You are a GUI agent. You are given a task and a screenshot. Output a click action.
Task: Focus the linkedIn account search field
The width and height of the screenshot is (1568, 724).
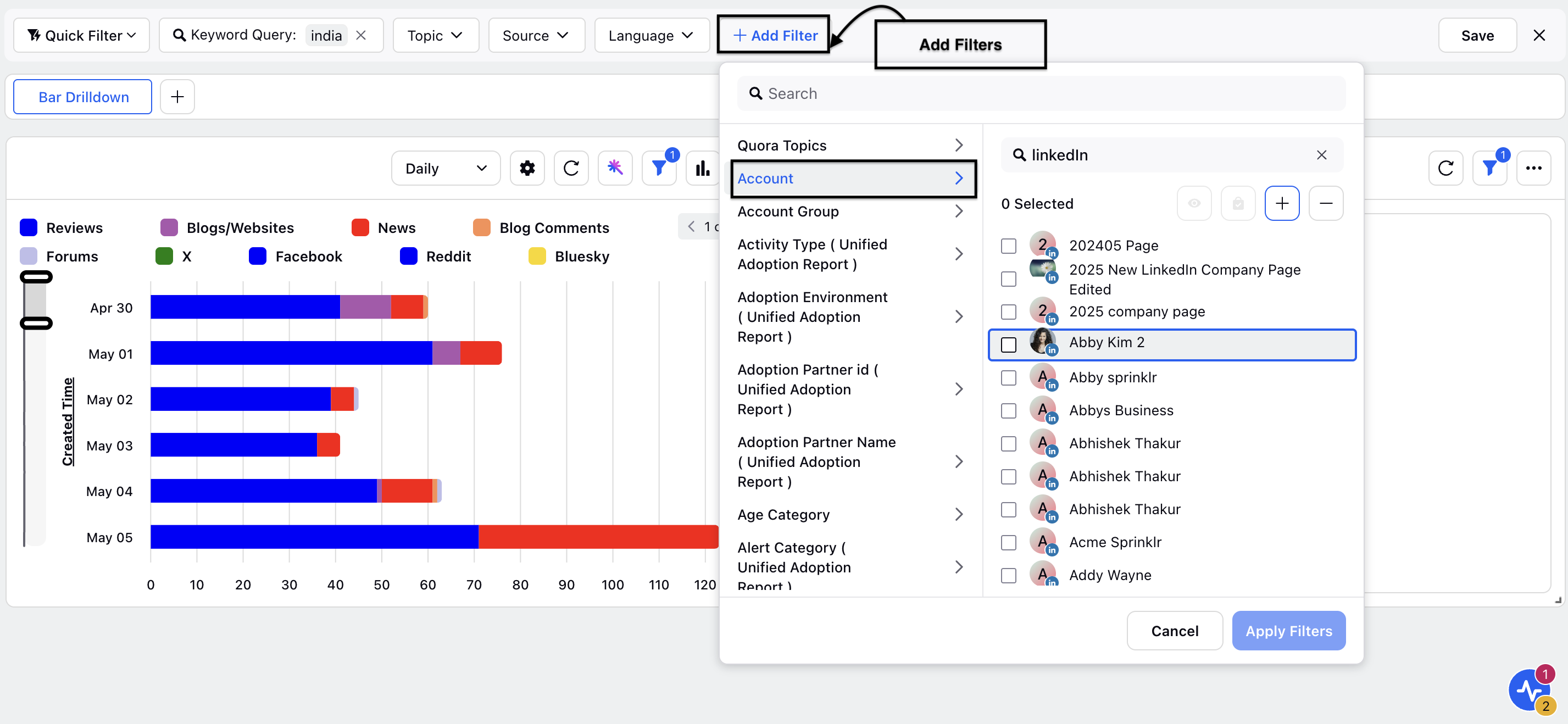tap(1172, 155)
